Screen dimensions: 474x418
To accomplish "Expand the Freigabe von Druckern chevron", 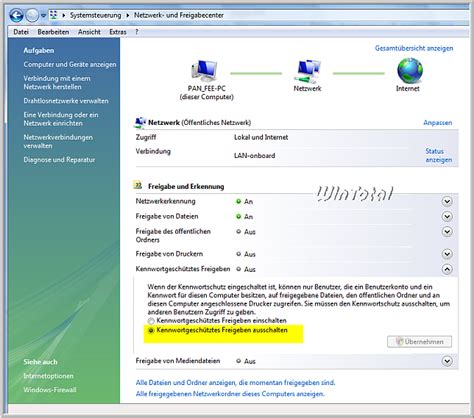I will click(x=447, y=254).
